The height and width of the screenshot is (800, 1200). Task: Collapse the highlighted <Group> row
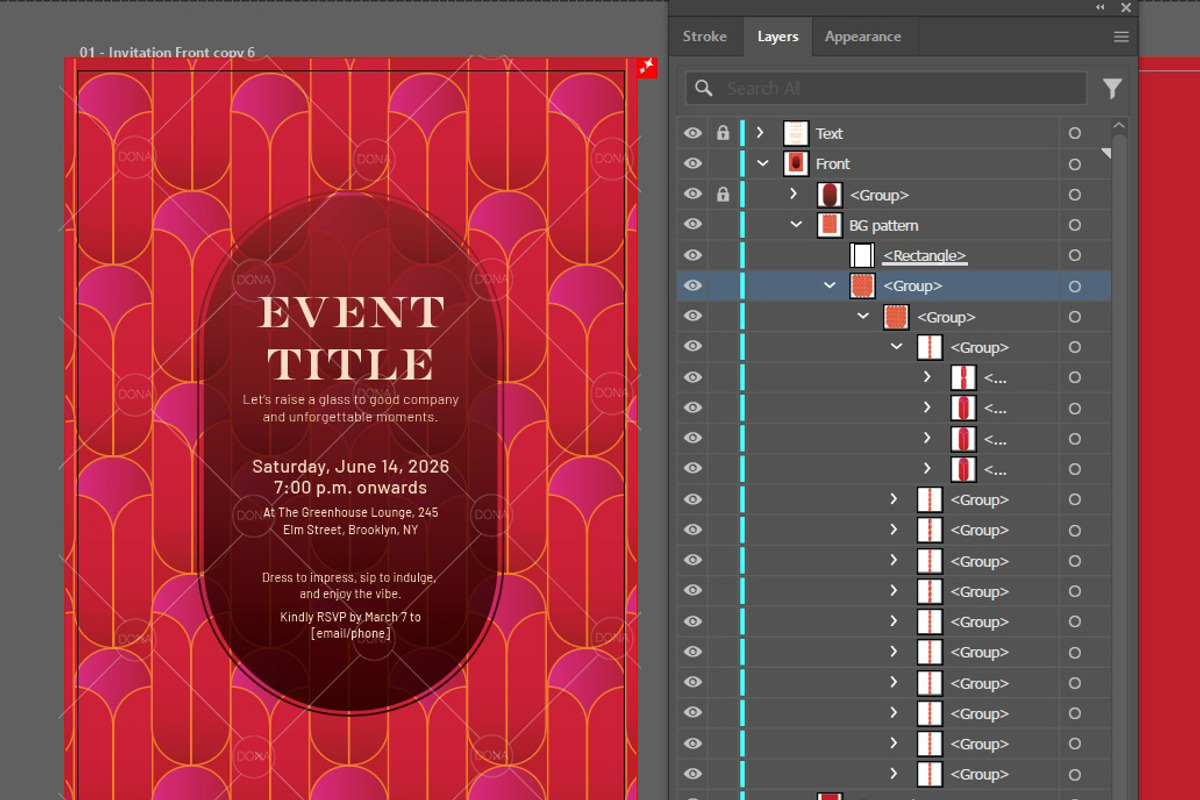click(829, 286)
